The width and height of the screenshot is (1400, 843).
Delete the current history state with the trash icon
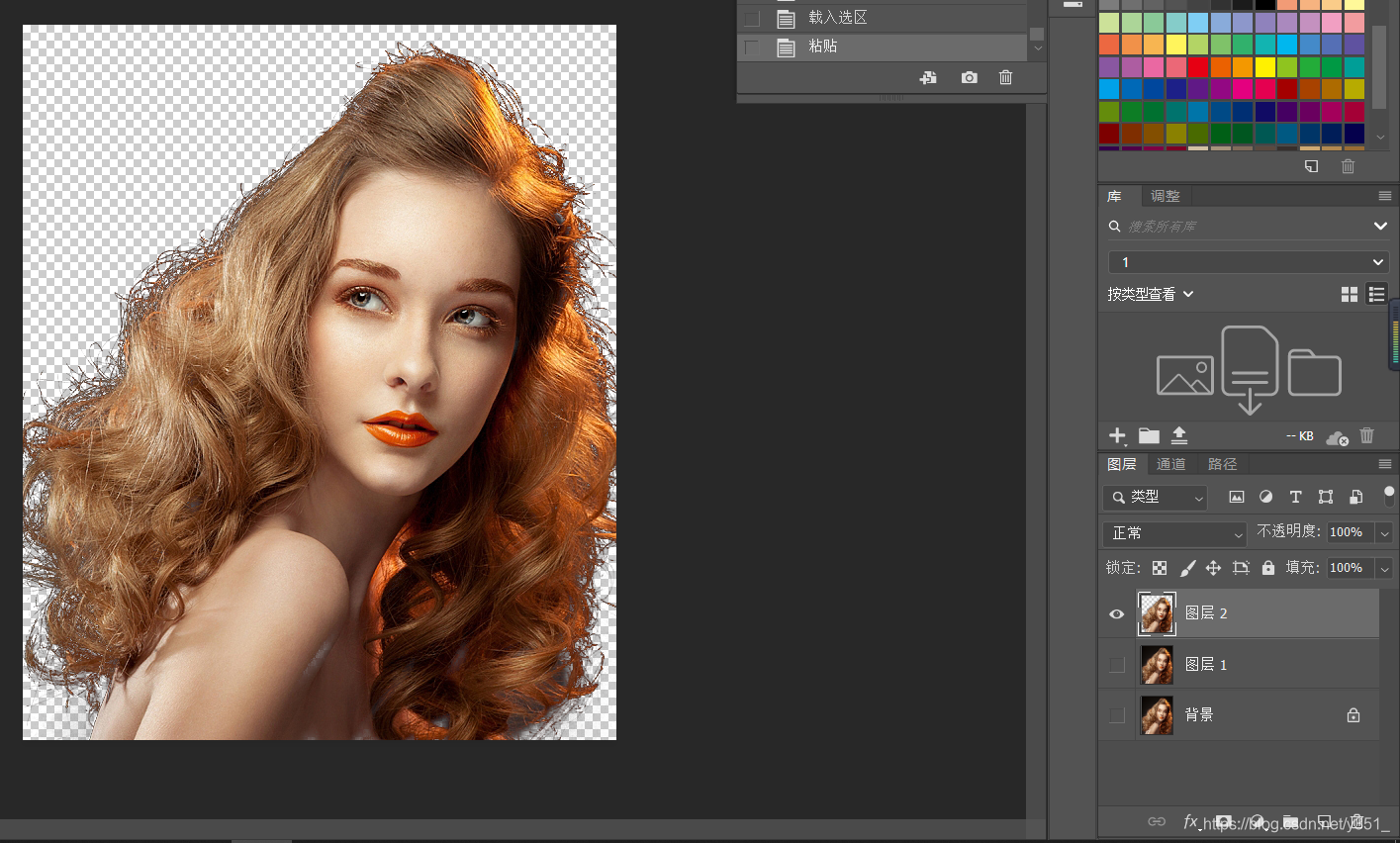point(1005,77)
